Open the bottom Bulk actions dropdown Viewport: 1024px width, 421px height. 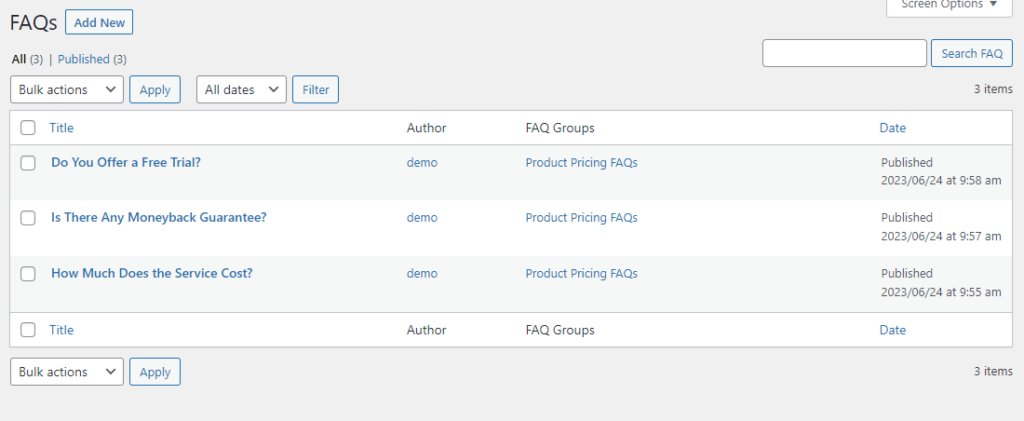click(67, 371)
